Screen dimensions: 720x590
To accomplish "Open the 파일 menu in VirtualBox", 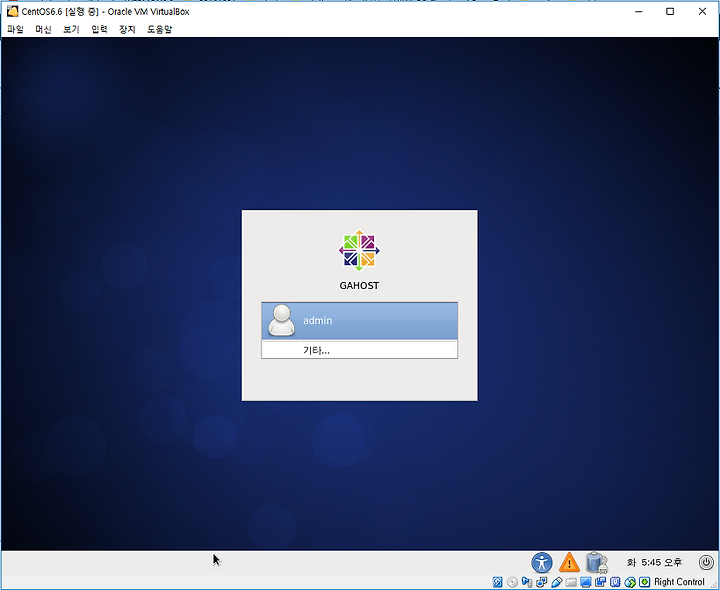I will [x=15, y=29].
